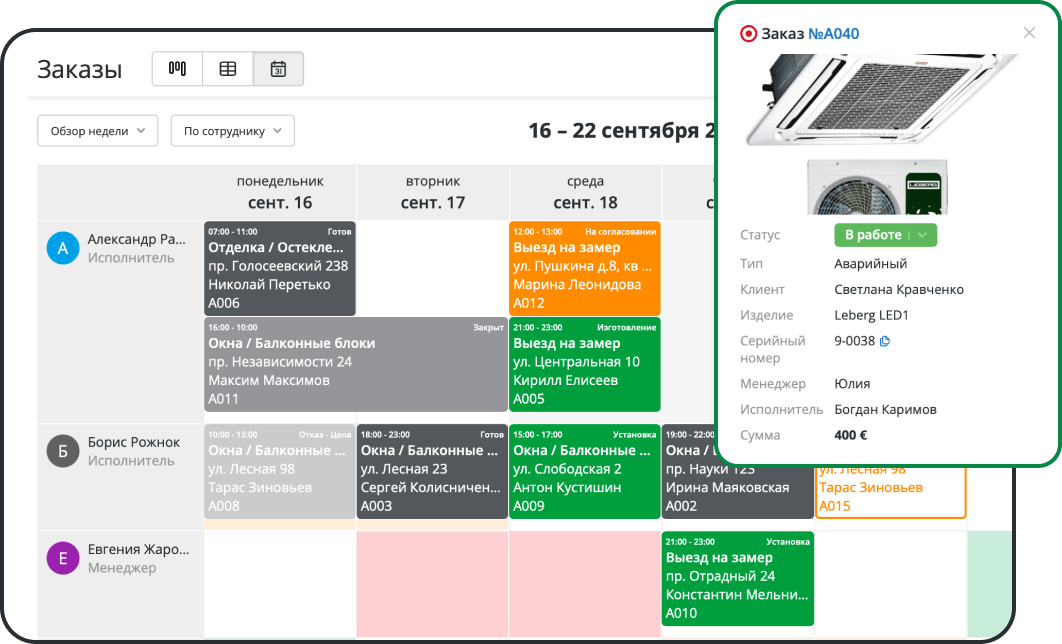
Task: Expand the По сотруднику dropdown
Action: [232, 131]
